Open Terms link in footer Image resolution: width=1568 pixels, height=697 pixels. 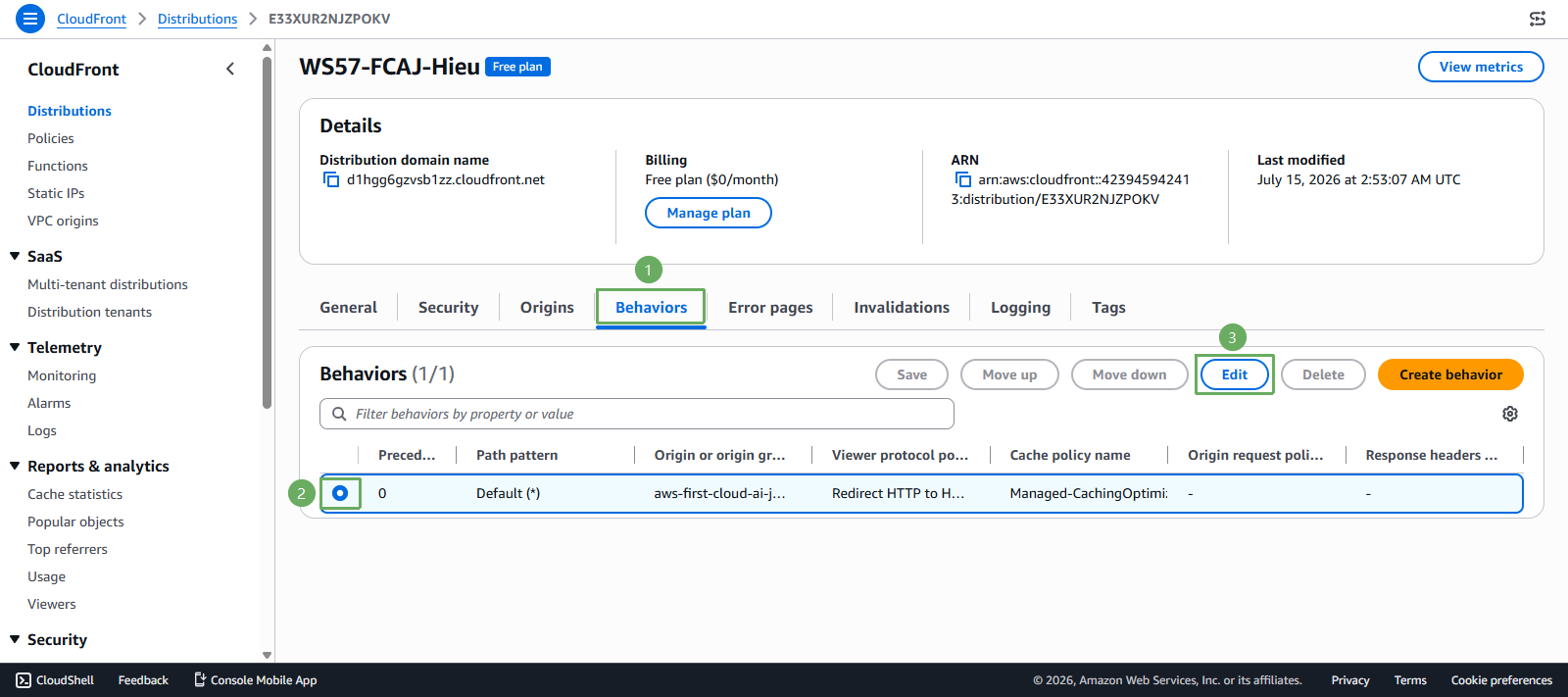[x=1410, y=680]
